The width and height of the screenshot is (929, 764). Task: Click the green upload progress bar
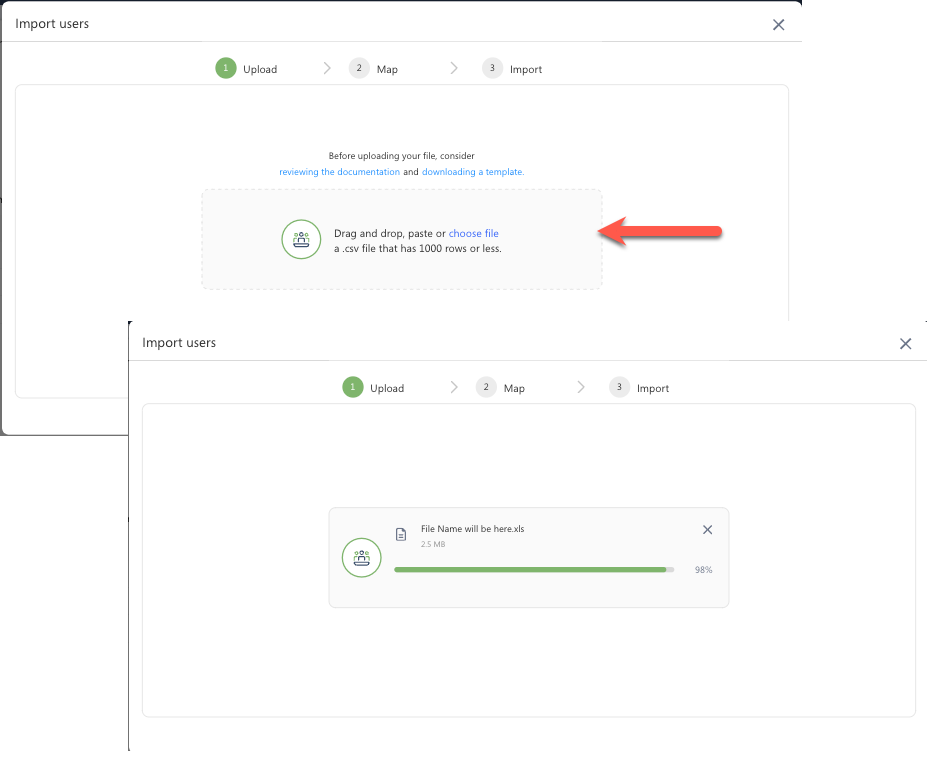pyautogui.click(x=530, y=569)
